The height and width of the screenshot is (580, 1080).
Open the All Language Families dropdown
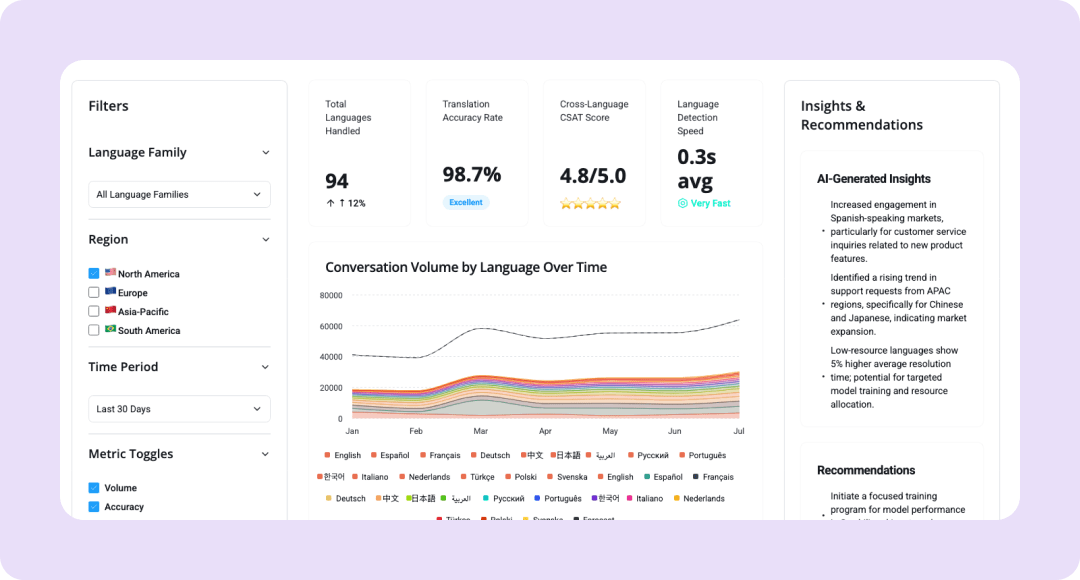pos(179,194)
